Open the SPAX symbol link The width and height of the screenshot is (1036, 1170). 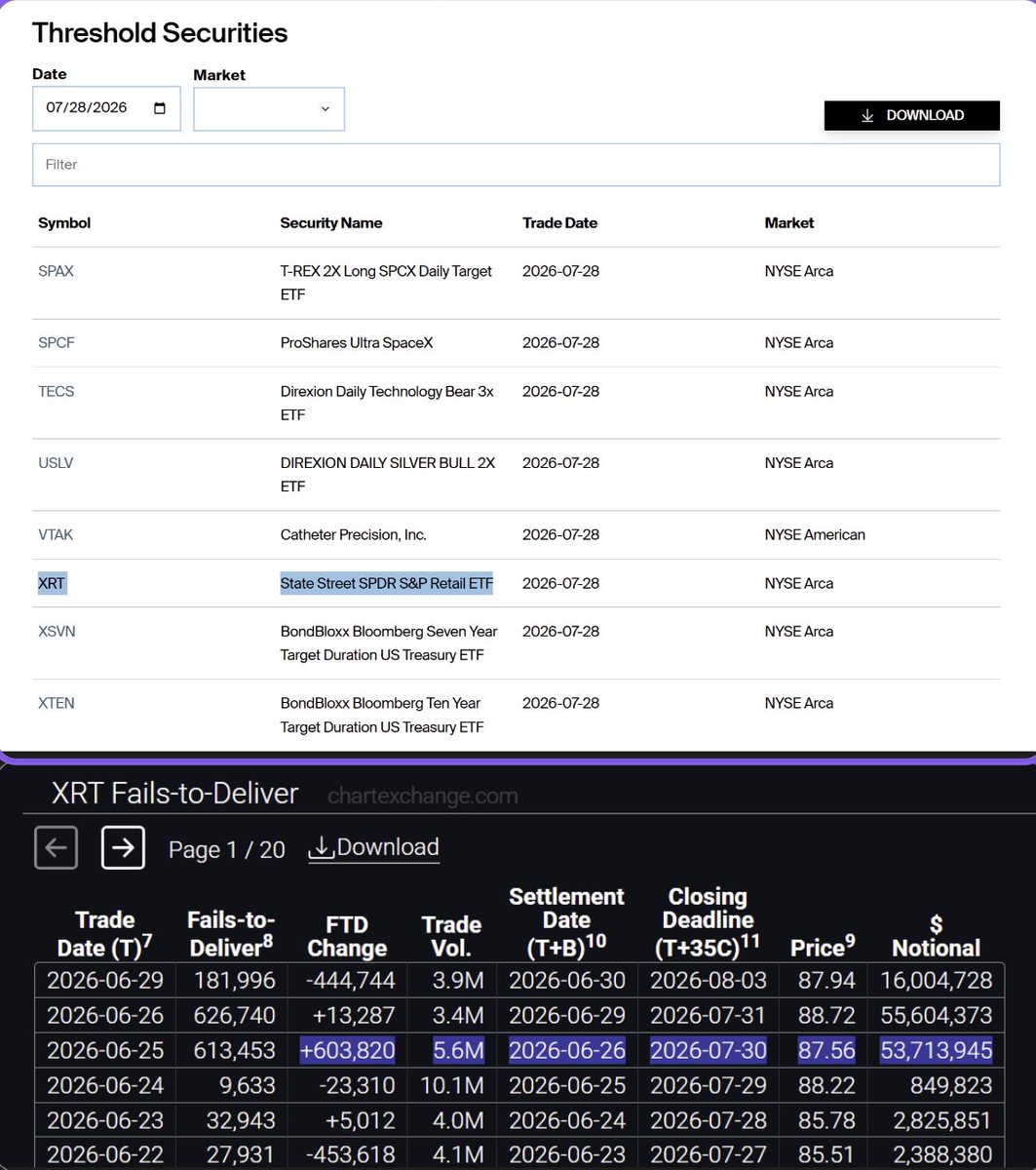click(x=56, y=271)
